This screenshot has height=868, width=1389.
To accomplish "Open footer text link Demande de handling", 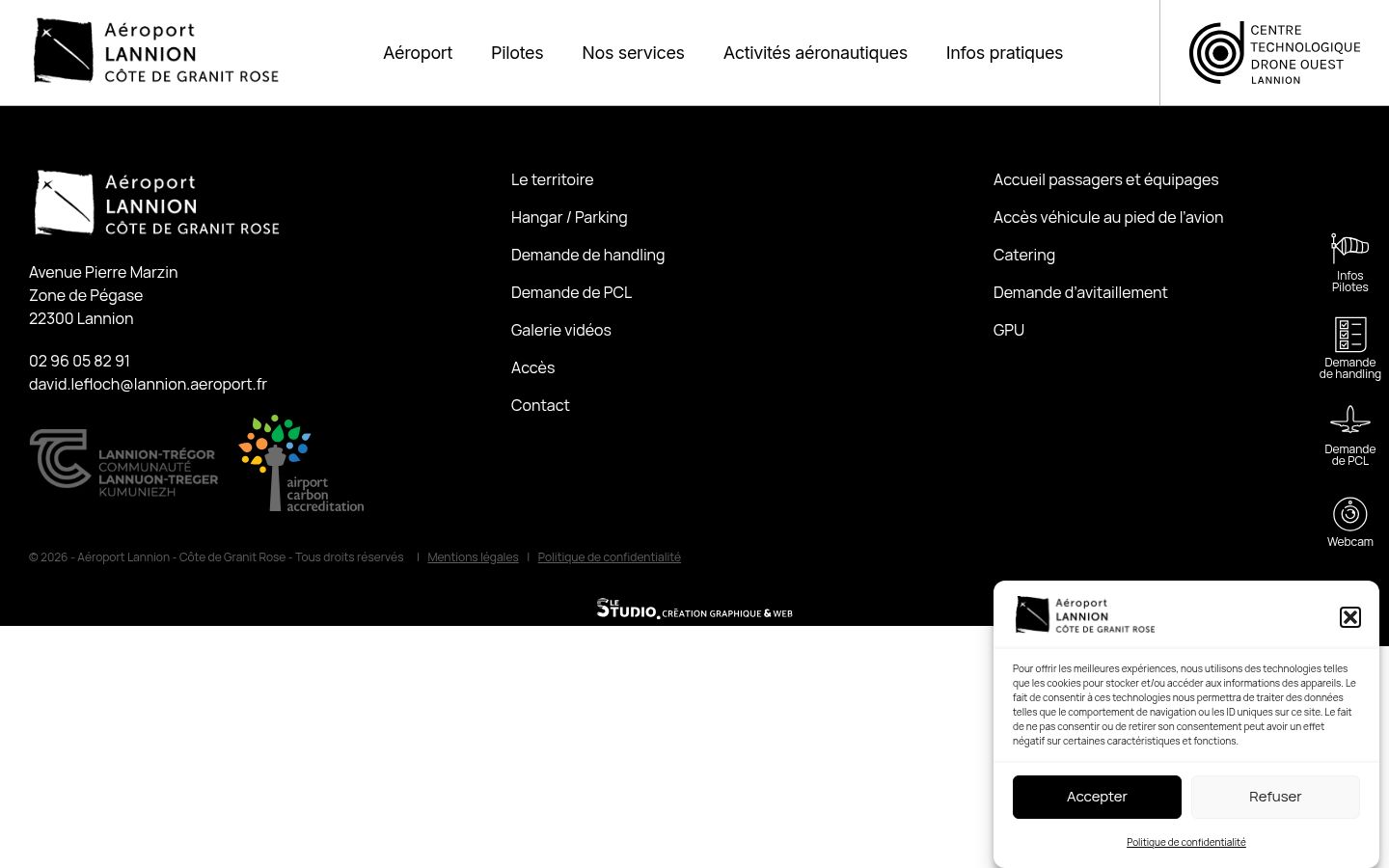I will (587, 255).
